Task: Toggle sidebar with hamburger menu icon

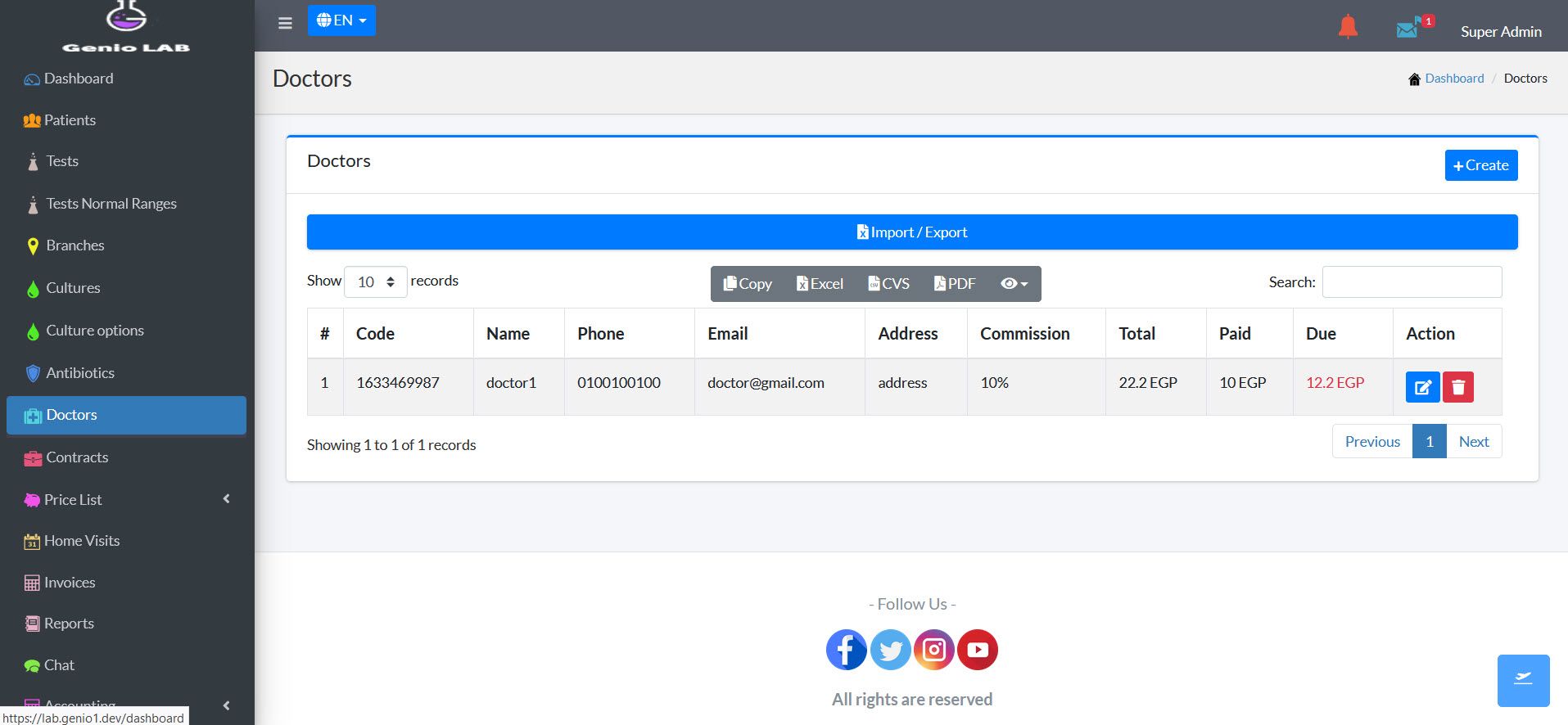Action: (x=285, y=23)
